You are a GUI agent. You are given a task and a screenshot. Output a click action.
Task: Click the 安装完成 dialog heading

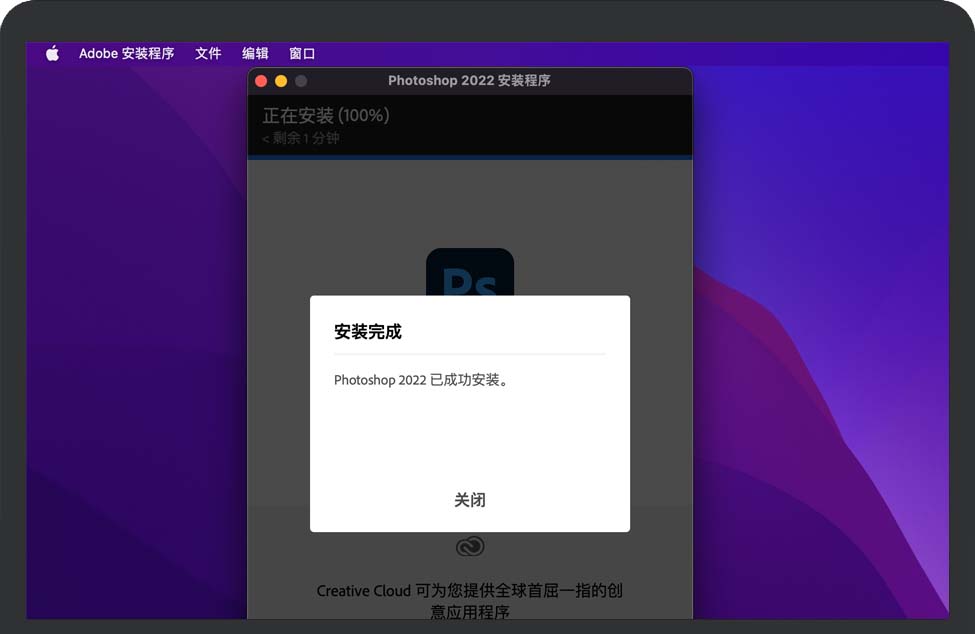click(368, 332)
